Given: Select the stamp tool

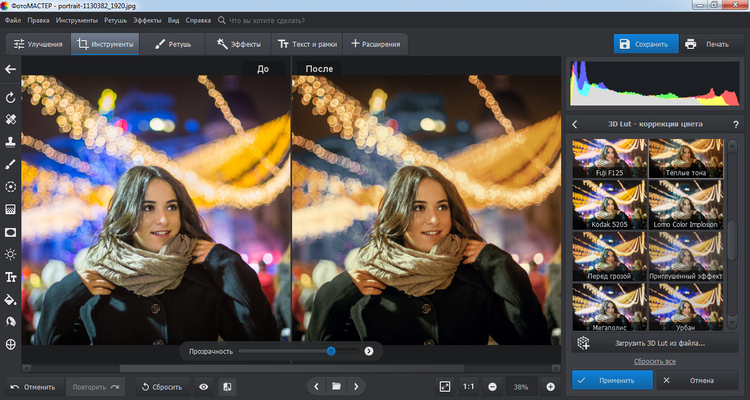Looking at the screenshot, I should 11,141.
